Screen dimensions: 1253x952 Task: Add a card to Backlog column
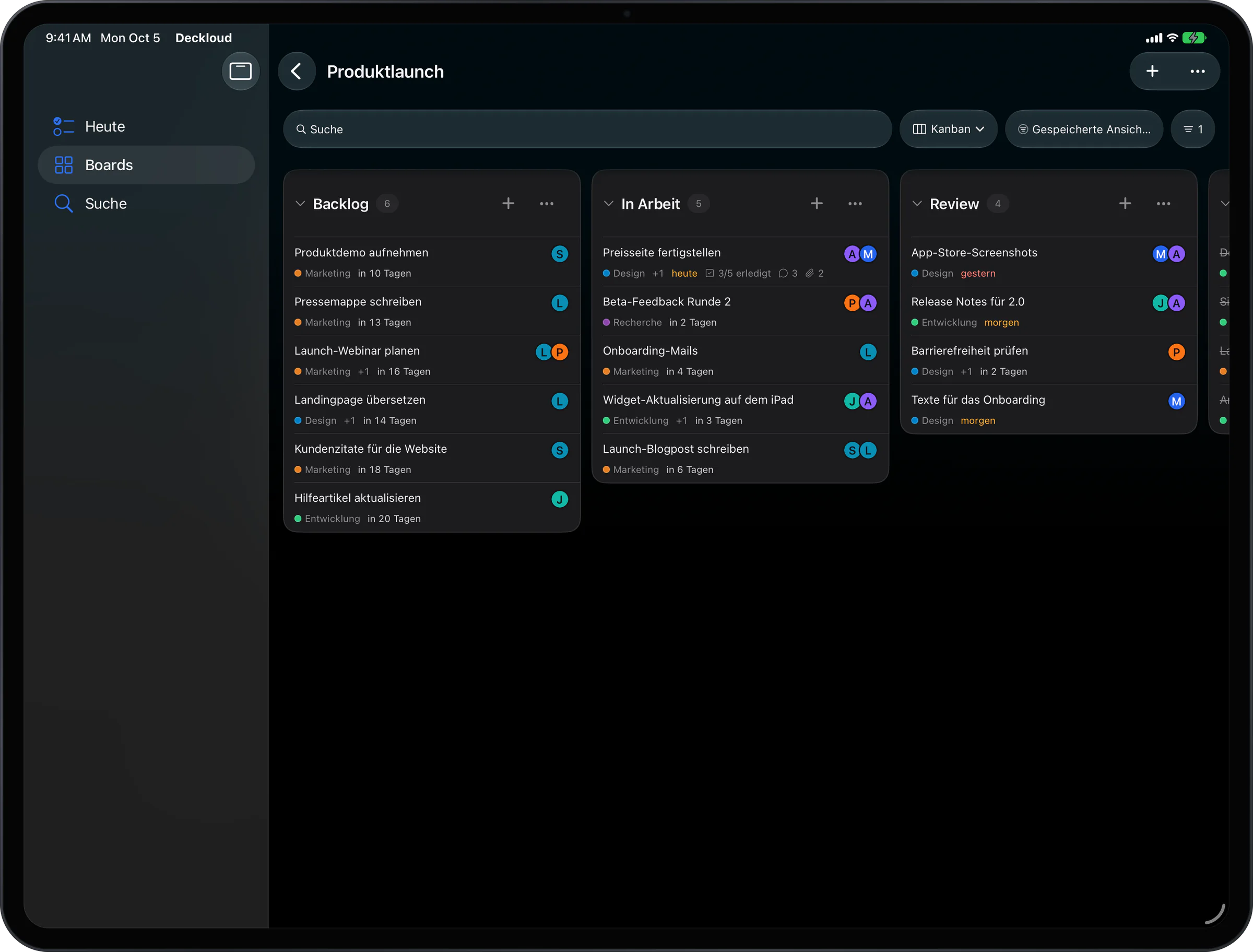click(508, 204)
